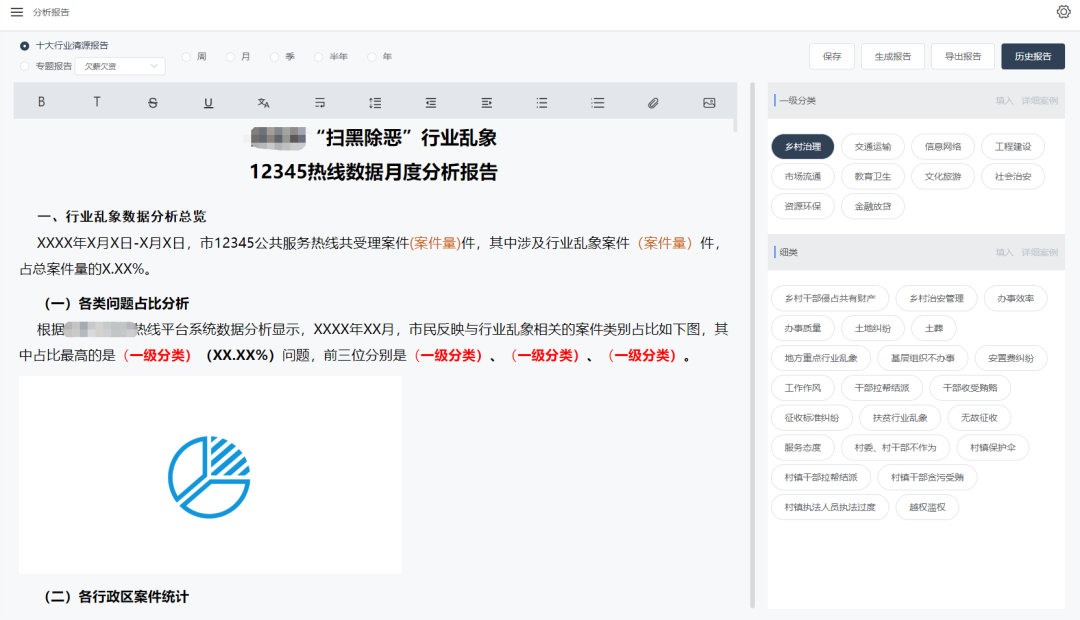
Task: Open the hamburger menu at top left
Action: coord(17,12)
